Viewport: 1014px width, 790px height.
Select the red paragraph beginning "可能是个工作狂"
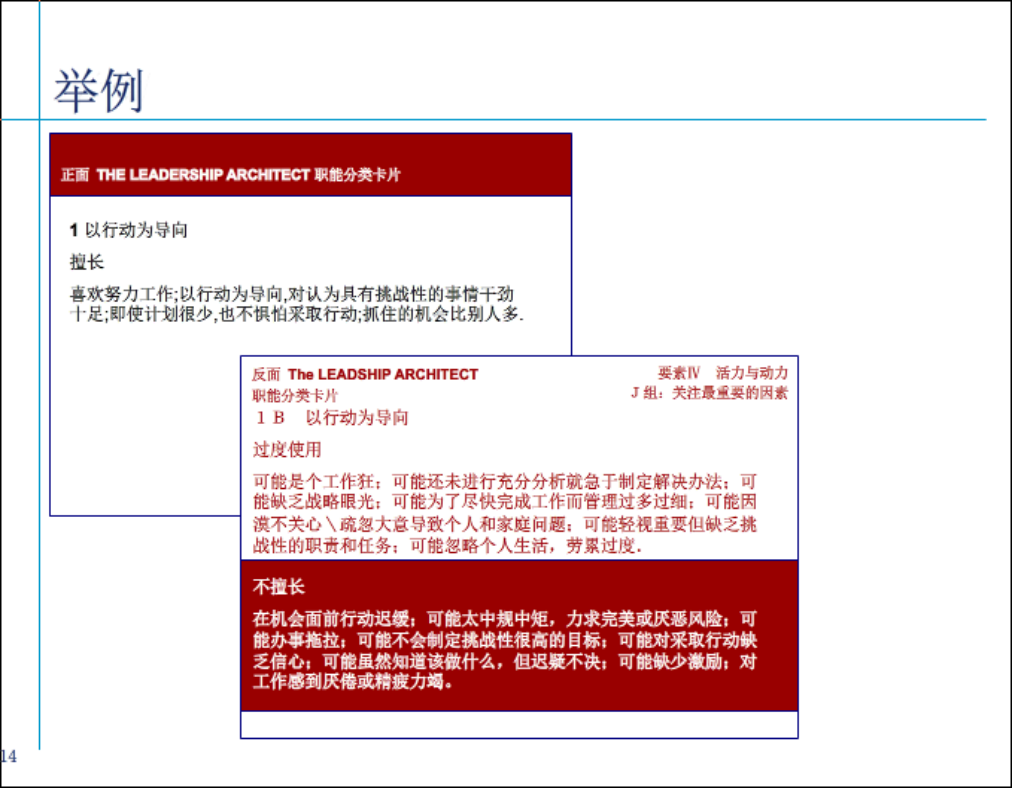505,514
